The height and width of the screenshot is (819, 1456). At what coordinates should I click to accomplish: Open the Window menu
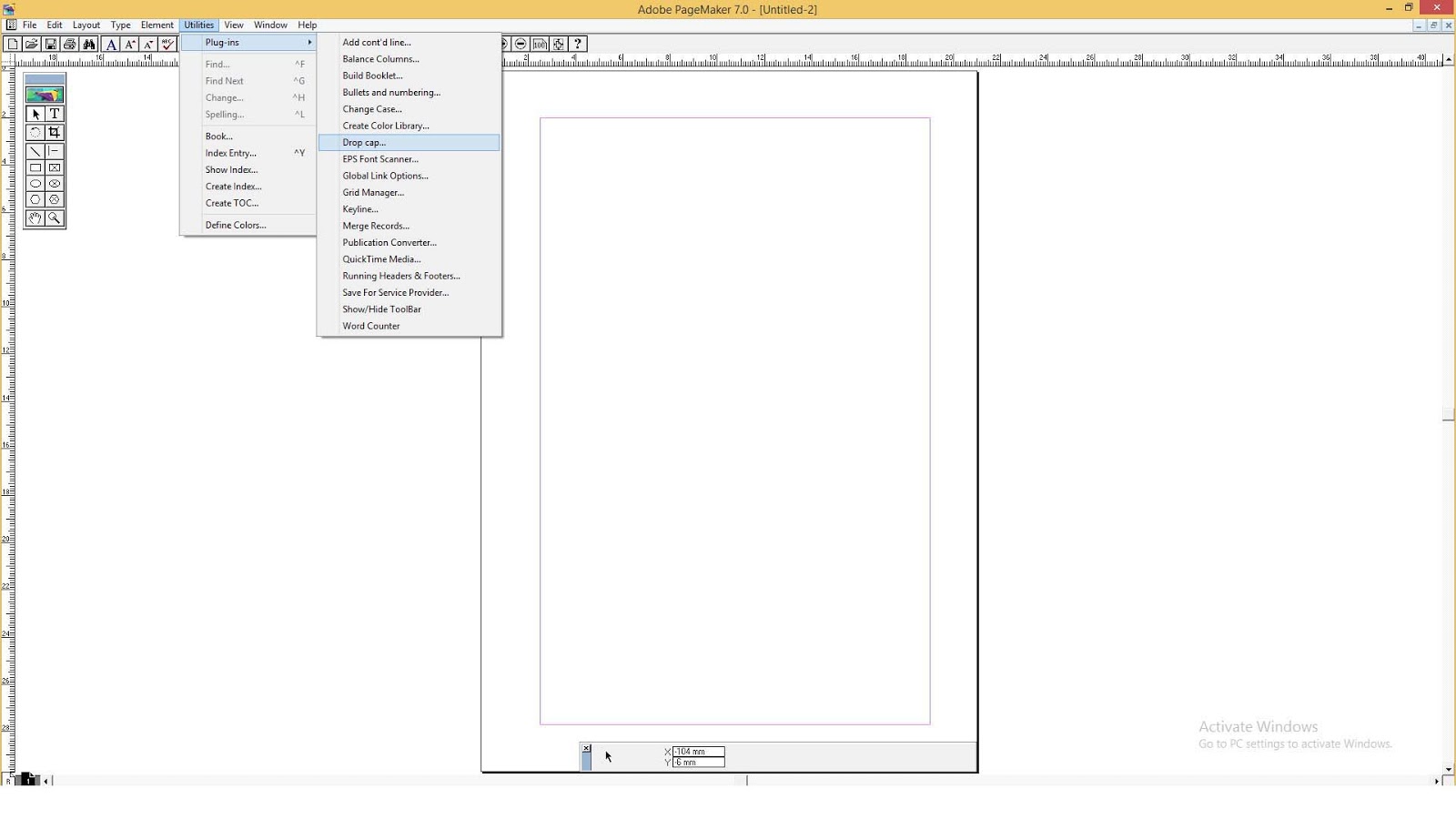tap(270, 25)
